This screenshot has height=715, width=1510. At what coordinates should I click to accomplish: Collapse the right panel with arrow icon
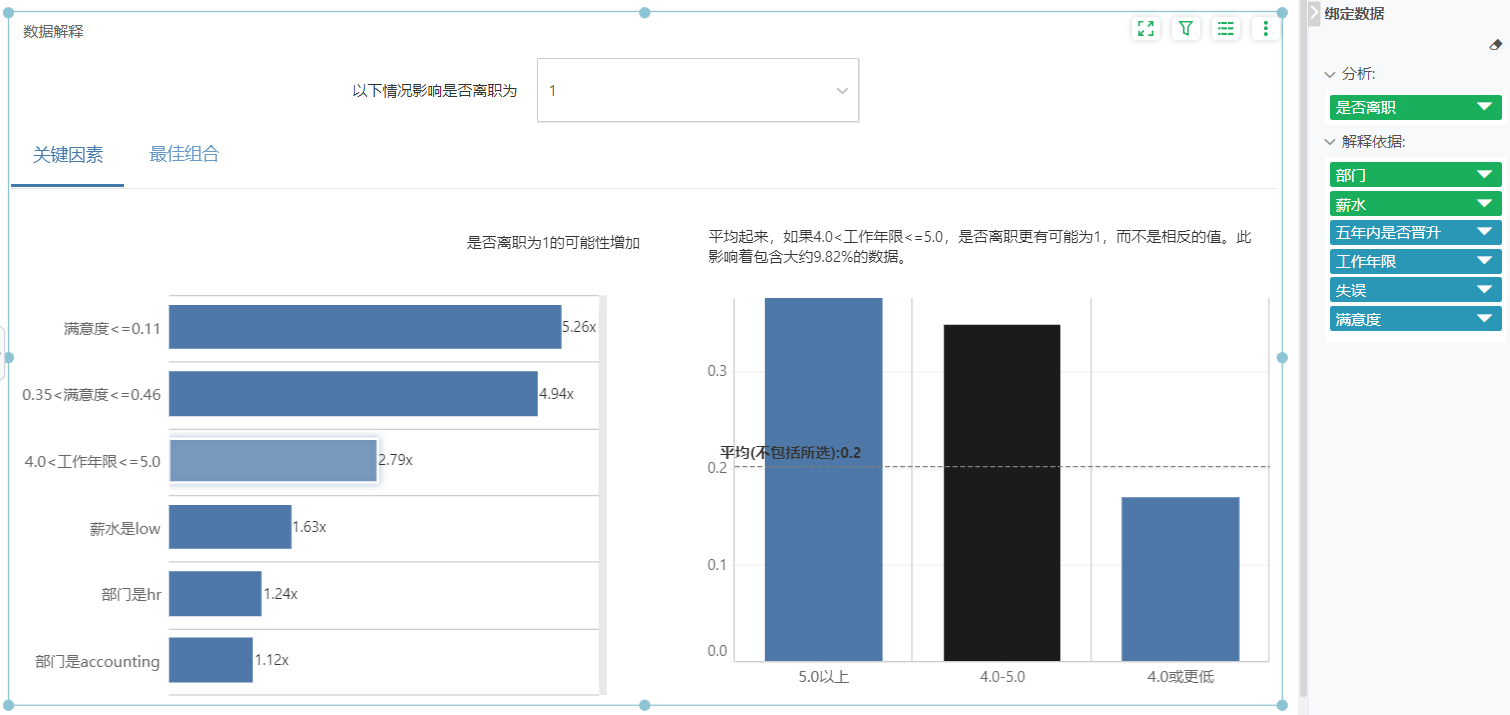click(1314, 13)
